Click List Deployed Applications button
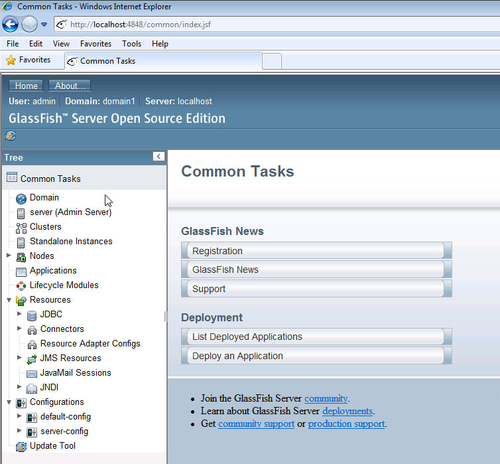Image resolution: width=500 pixels, height=464 pixels. [x=316, y=337]
